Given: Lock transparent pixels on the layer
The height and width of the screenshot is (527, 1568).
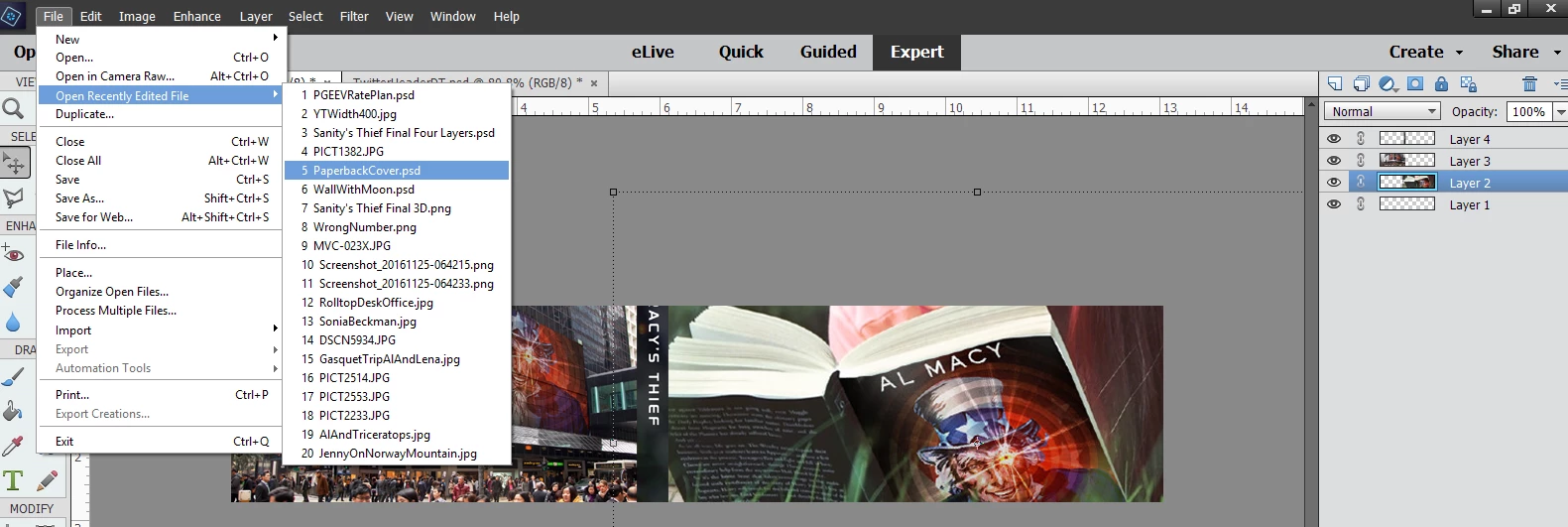Looking at the screenshot, I should click(x=1469, y=84).
